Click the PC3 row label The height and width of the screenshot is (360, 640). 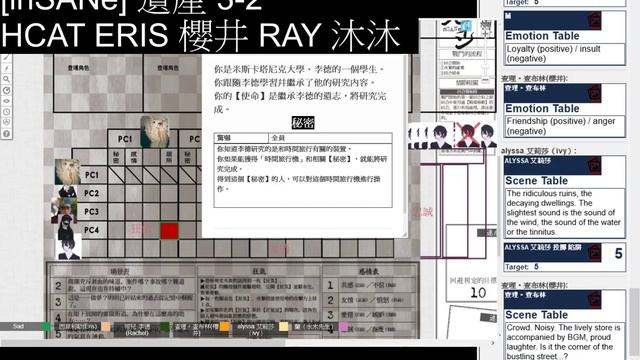[91, 211]
